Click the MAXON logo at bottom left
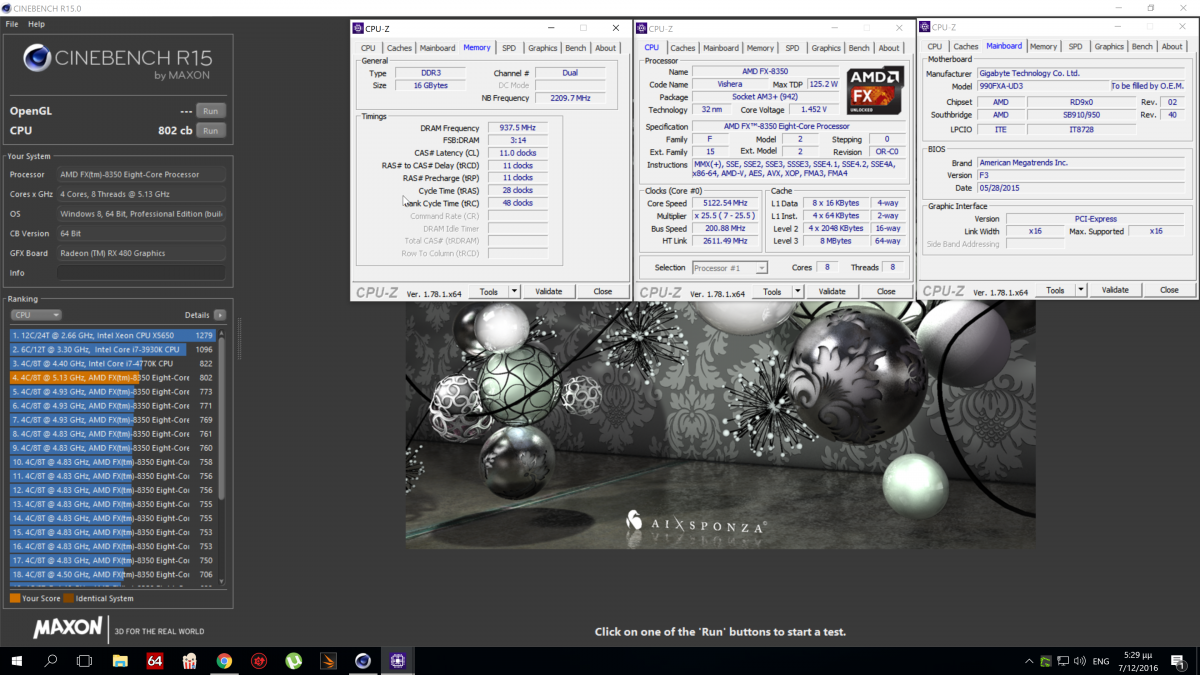Screen dimensions: 1200x675 click(68, 628)
